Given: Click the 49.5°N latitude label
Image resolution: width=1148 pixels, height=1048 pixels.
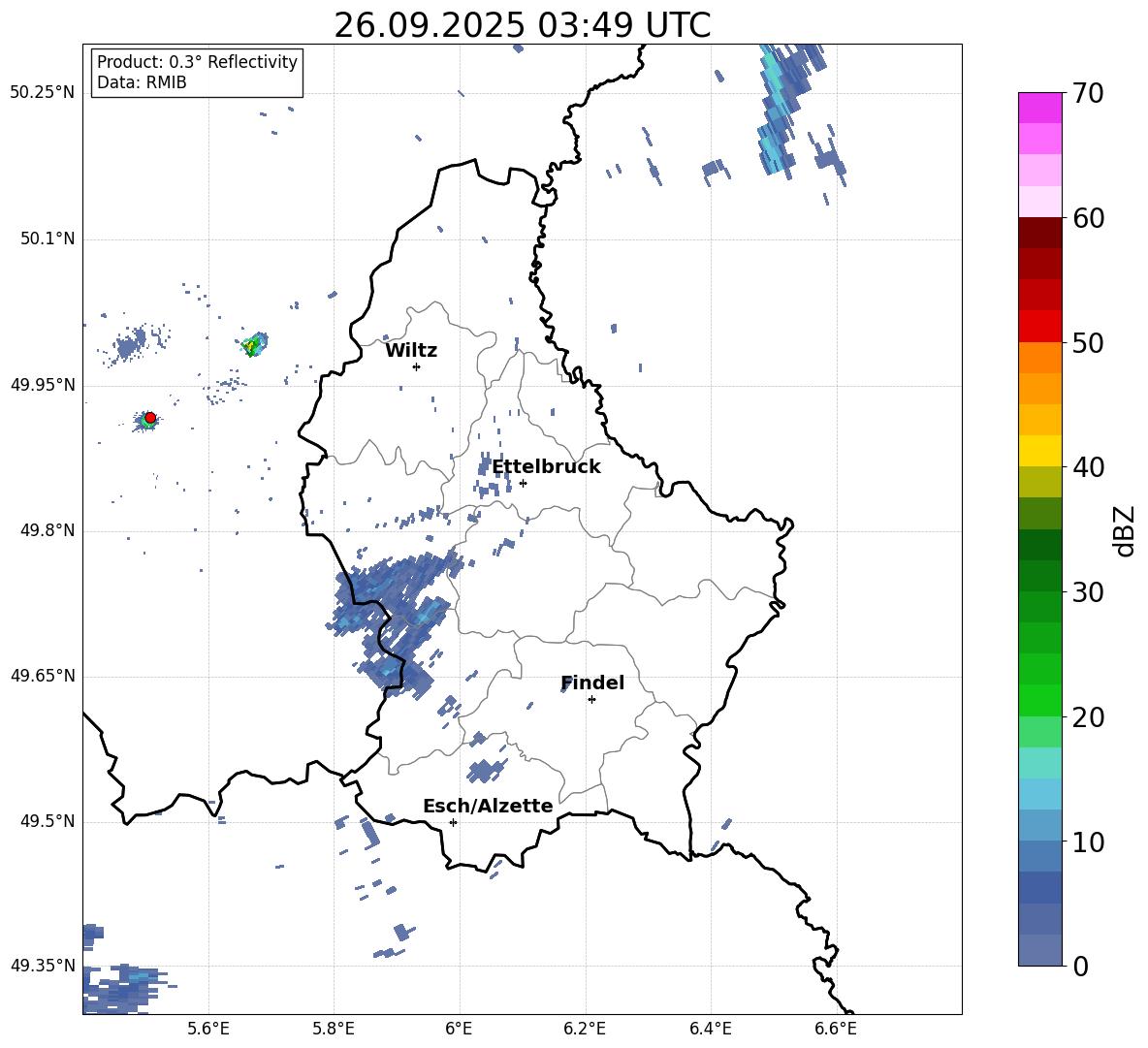Looking at the screenshot, I should [47, 821].
